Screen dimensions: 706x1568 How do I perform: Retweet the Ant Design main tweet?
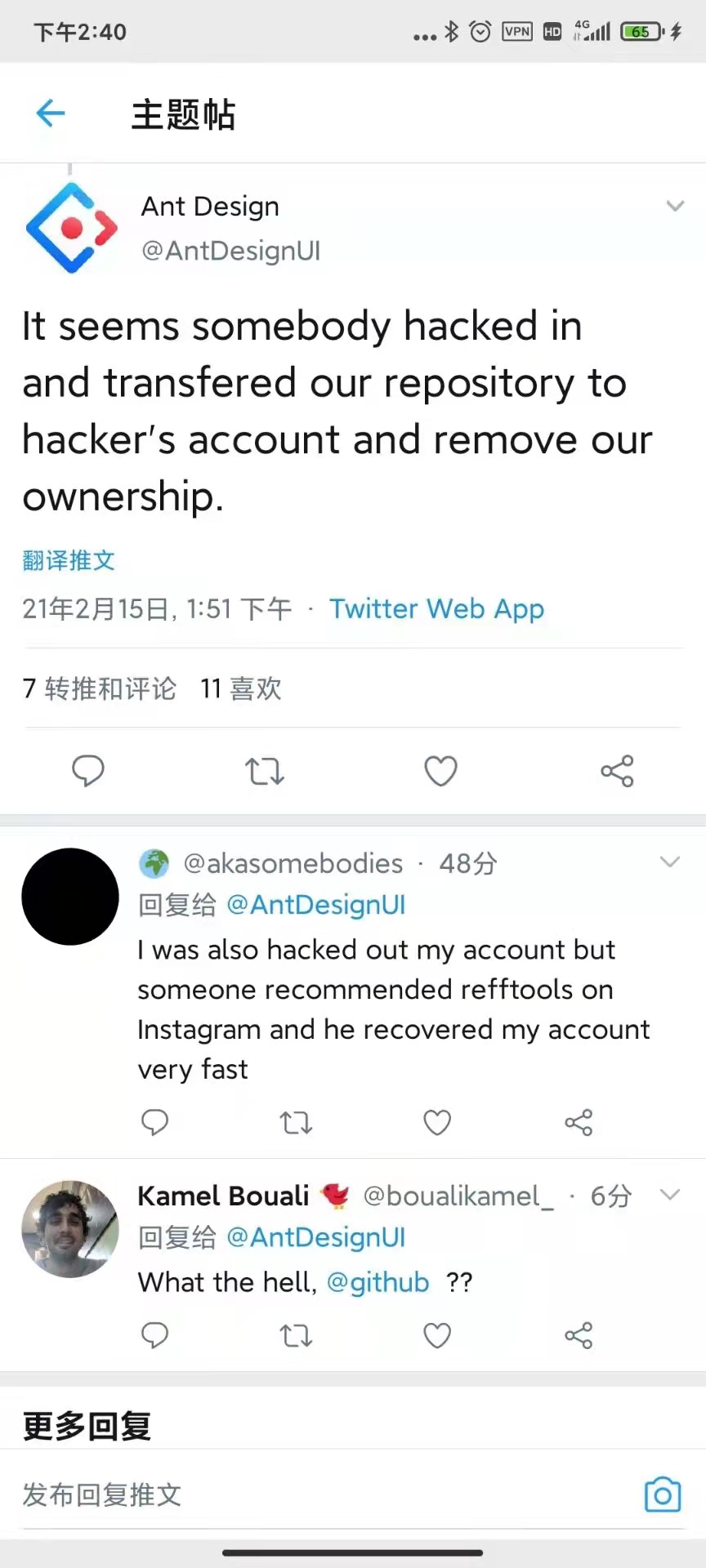click(265, 771)
